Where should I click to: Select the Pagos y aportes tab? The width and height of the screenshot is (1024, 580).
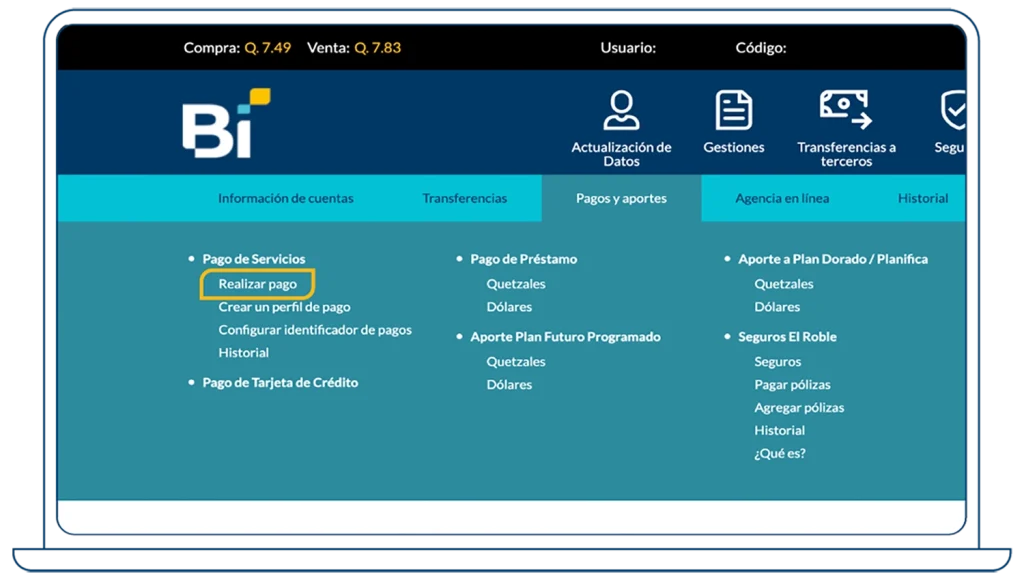(621, 198)
